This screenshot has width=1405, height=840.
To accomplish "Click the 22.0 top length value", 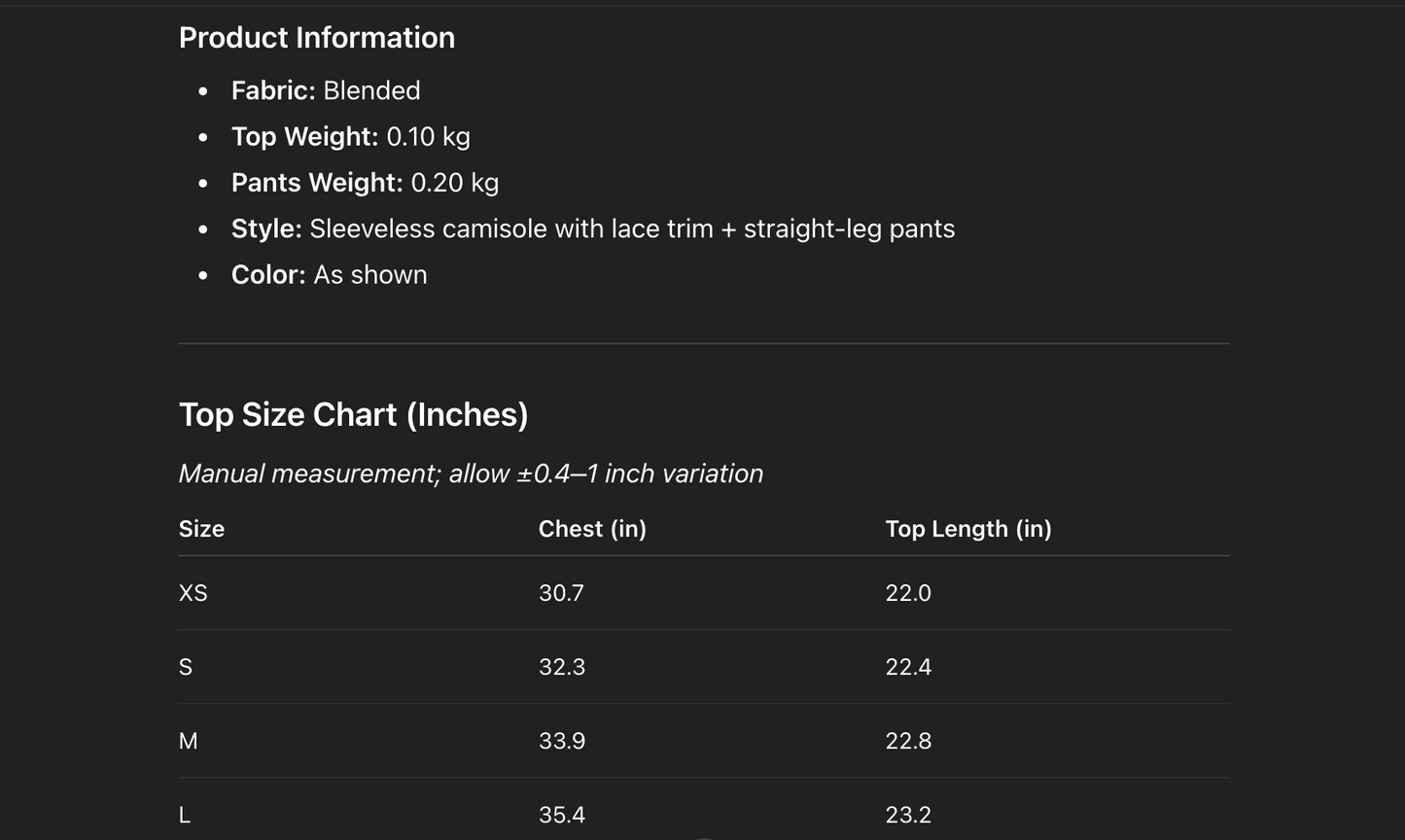I will pyautogui.click(x=907, y=593).
